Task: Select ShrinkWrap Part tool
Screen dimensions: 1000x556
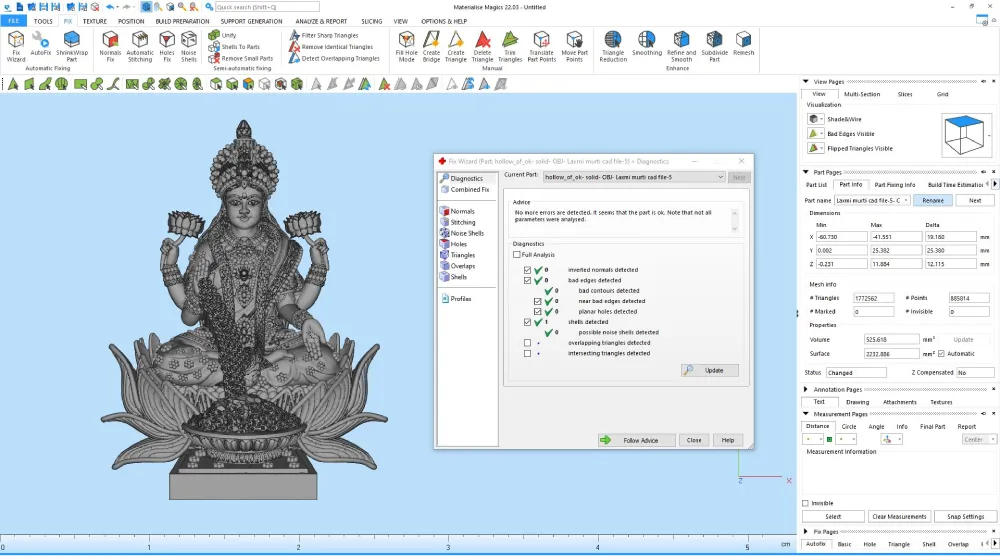Action: 71,46
